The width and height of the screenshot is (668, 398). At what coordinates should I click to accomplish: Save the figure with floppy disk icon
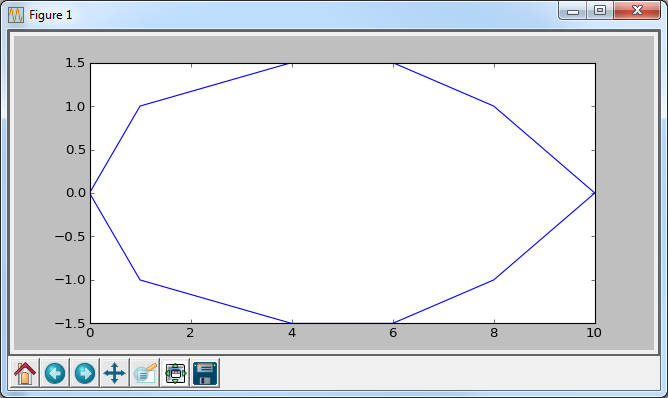(205, 373)
